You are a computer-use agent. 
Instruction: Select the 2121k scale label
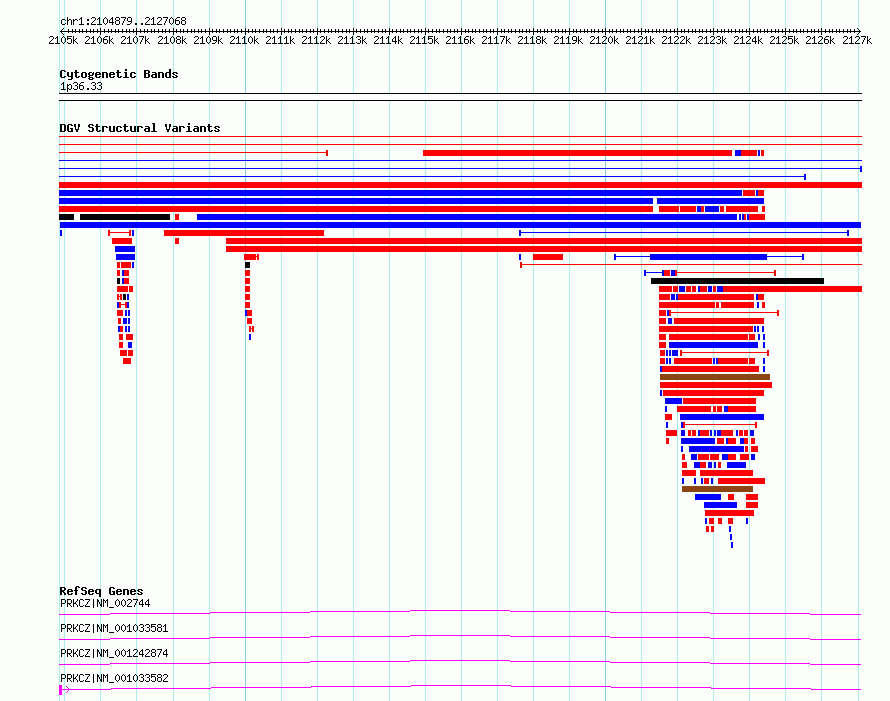pyautogui.click(x=640, y=40)
